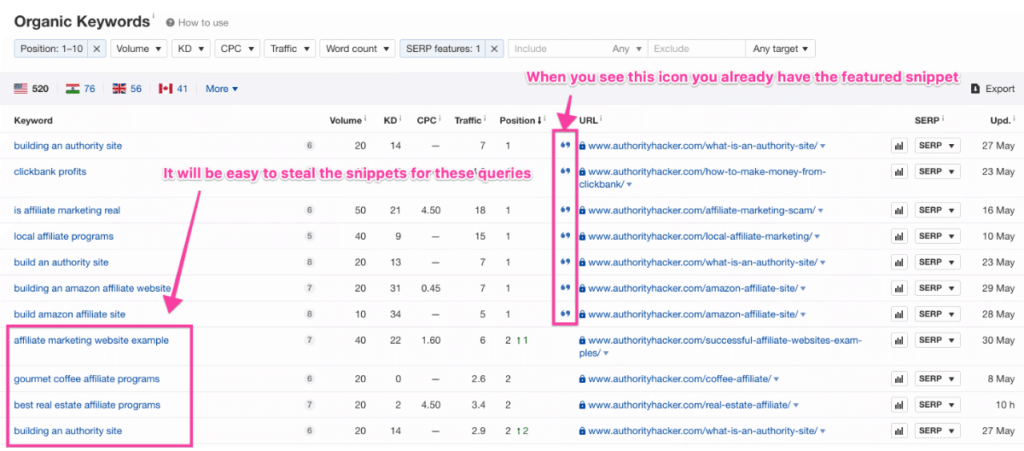The width and height of the screenshot is (1024, 451).
Task: Remove the SERP features filter
Action: pos(494,48)
